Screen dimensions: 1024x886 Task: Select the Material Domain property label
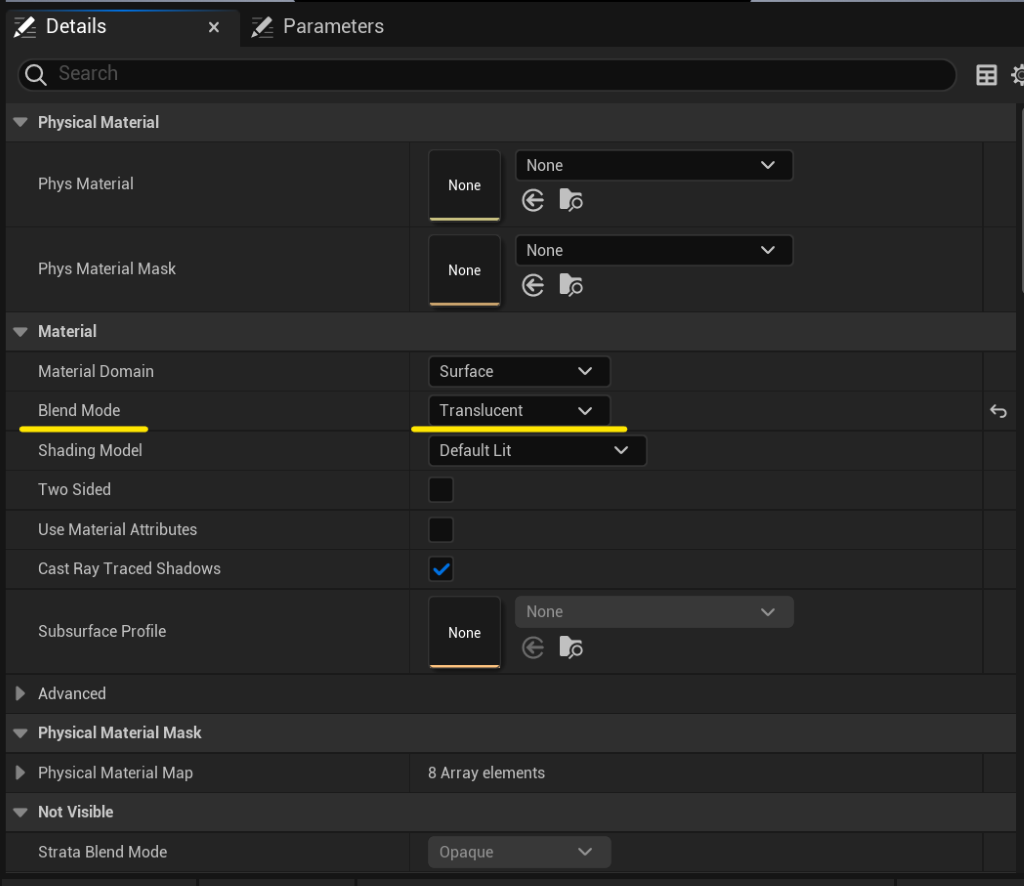[x=96, y=372]
